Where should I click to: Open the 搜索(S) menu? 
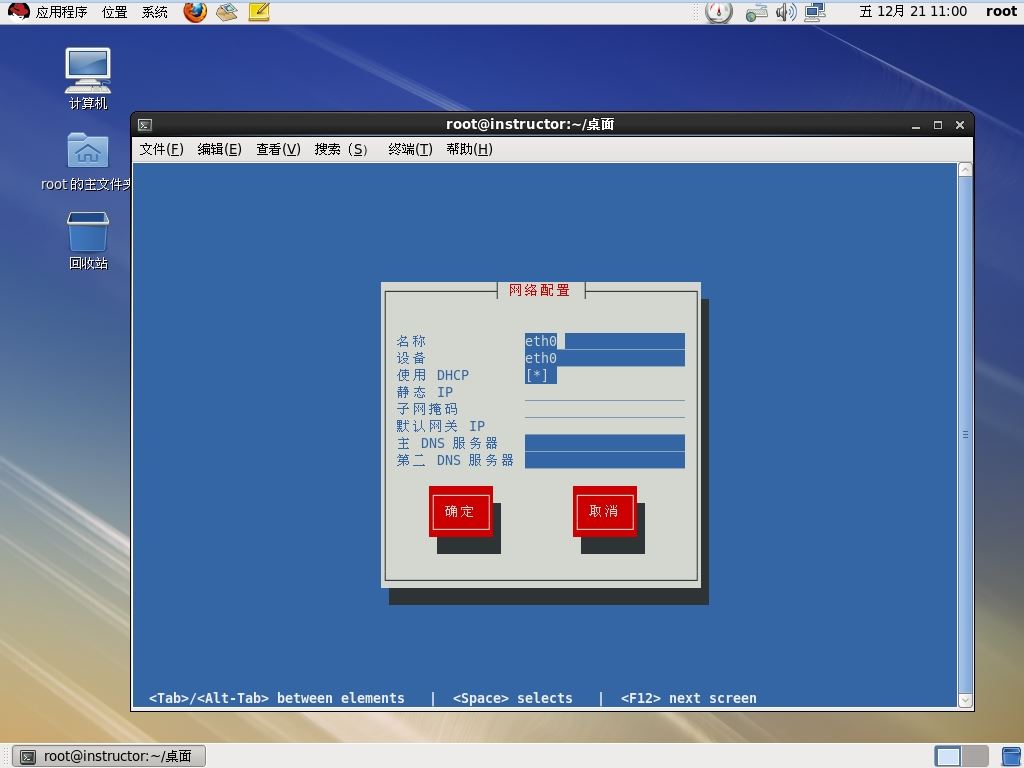click(341, 149)
